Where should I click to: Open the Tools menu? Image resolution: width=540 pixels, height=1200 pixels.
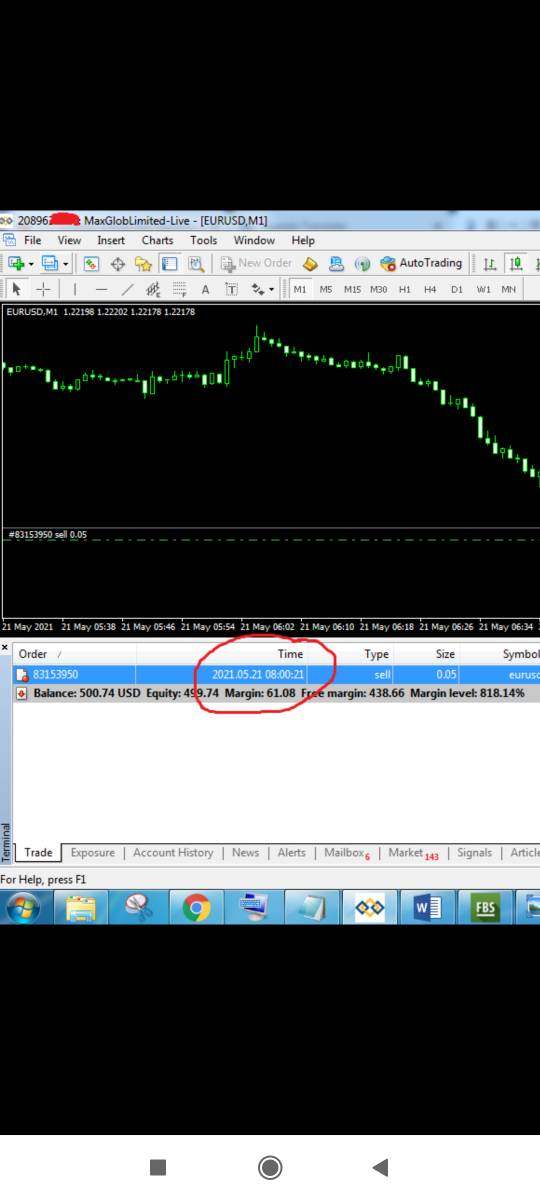204,240
